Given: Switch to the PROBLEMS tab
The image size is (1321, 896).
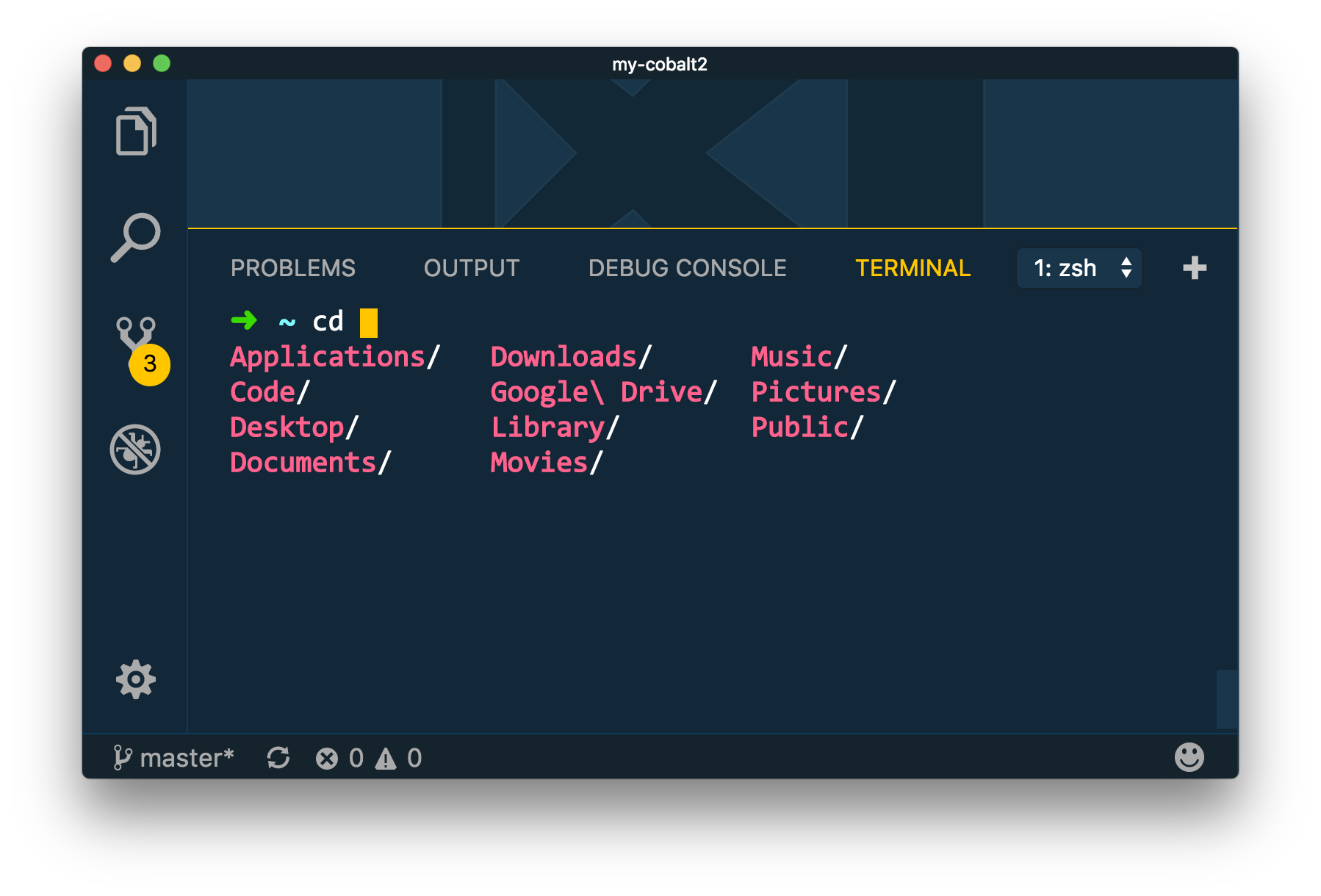Looking at the screenshot, I should click(292, 268).
